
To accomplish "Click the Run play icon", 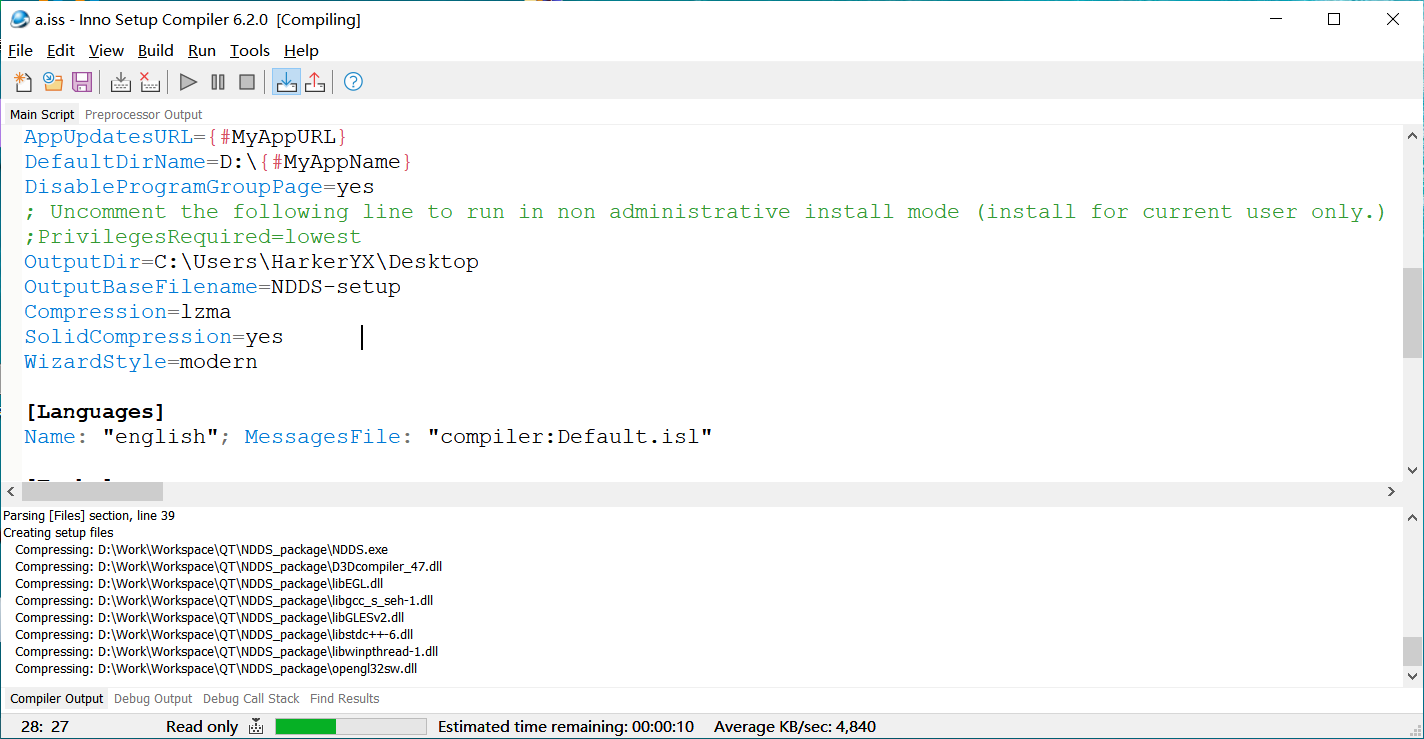I will (x=188, y=82).
